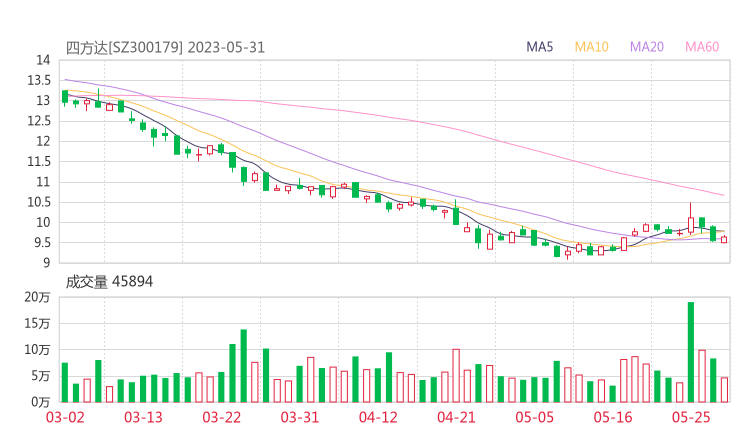Click the tallest green volume bar near 05-25
Image resolution: width=740 pixels, height=440 pixels.
click(691, 352)
